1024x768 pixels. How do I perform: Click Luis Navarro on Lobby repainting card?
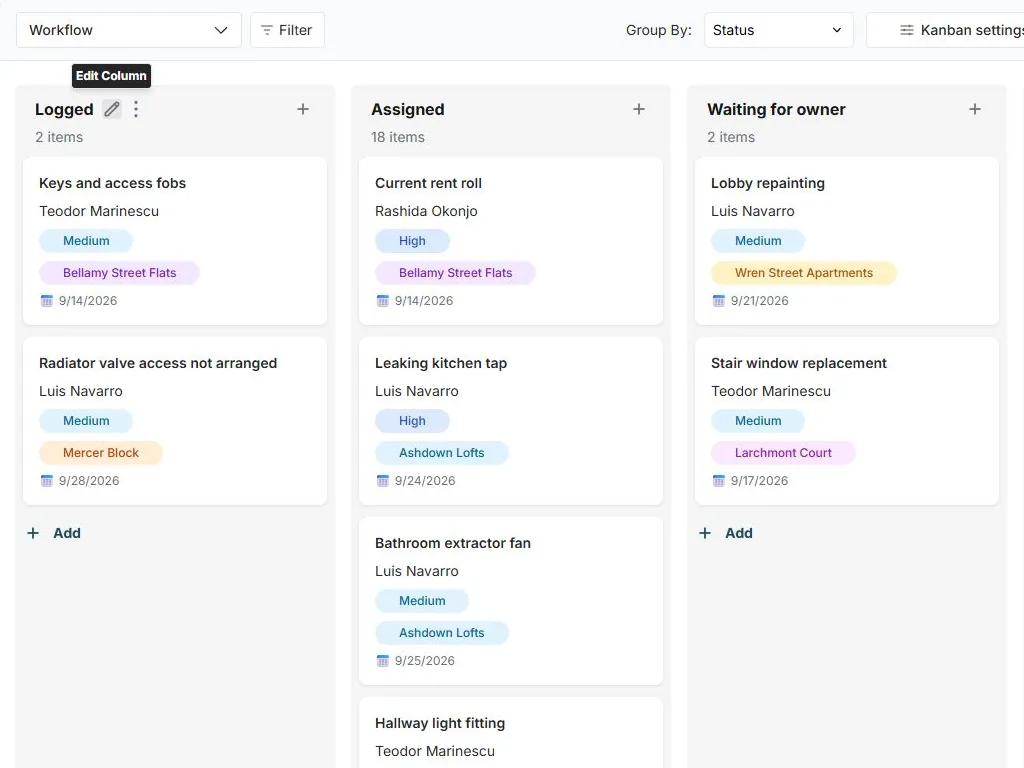(752, 211)
